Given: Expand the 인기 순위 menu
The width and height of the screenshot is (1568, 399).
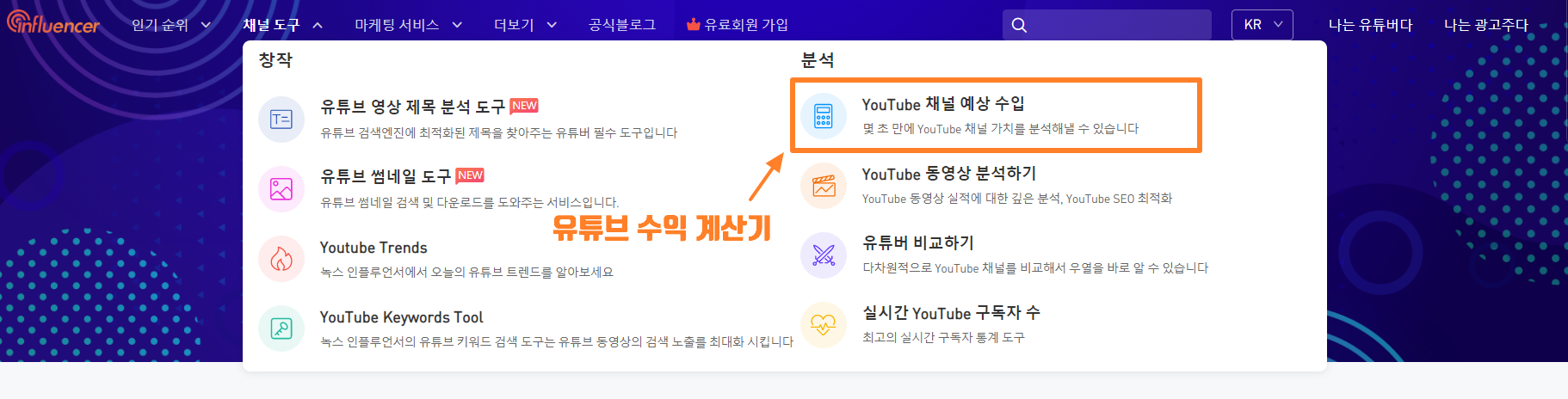Looking at the screenshot, I should coord(170,25).
